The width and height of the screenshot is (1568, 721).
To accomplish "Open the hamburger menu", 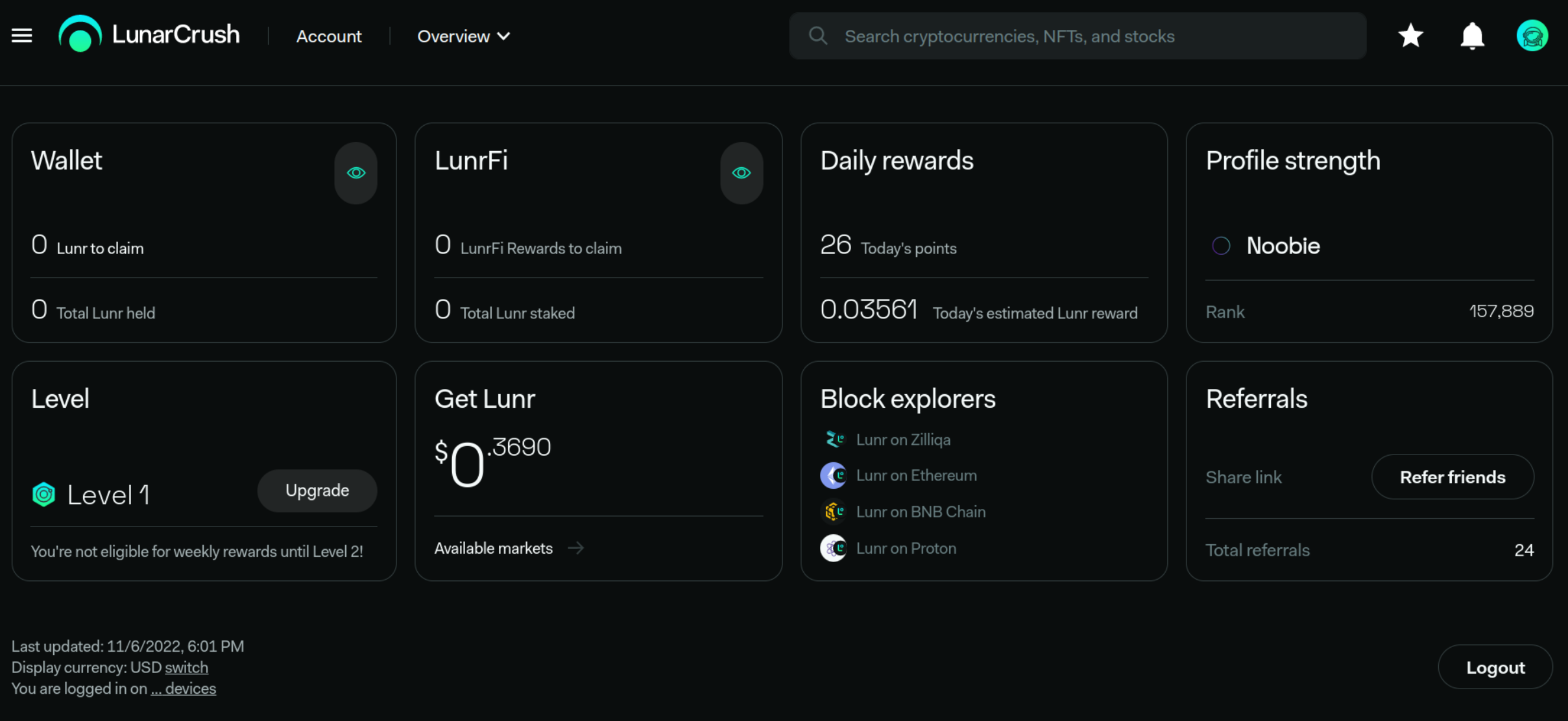I will coord(21,36).
